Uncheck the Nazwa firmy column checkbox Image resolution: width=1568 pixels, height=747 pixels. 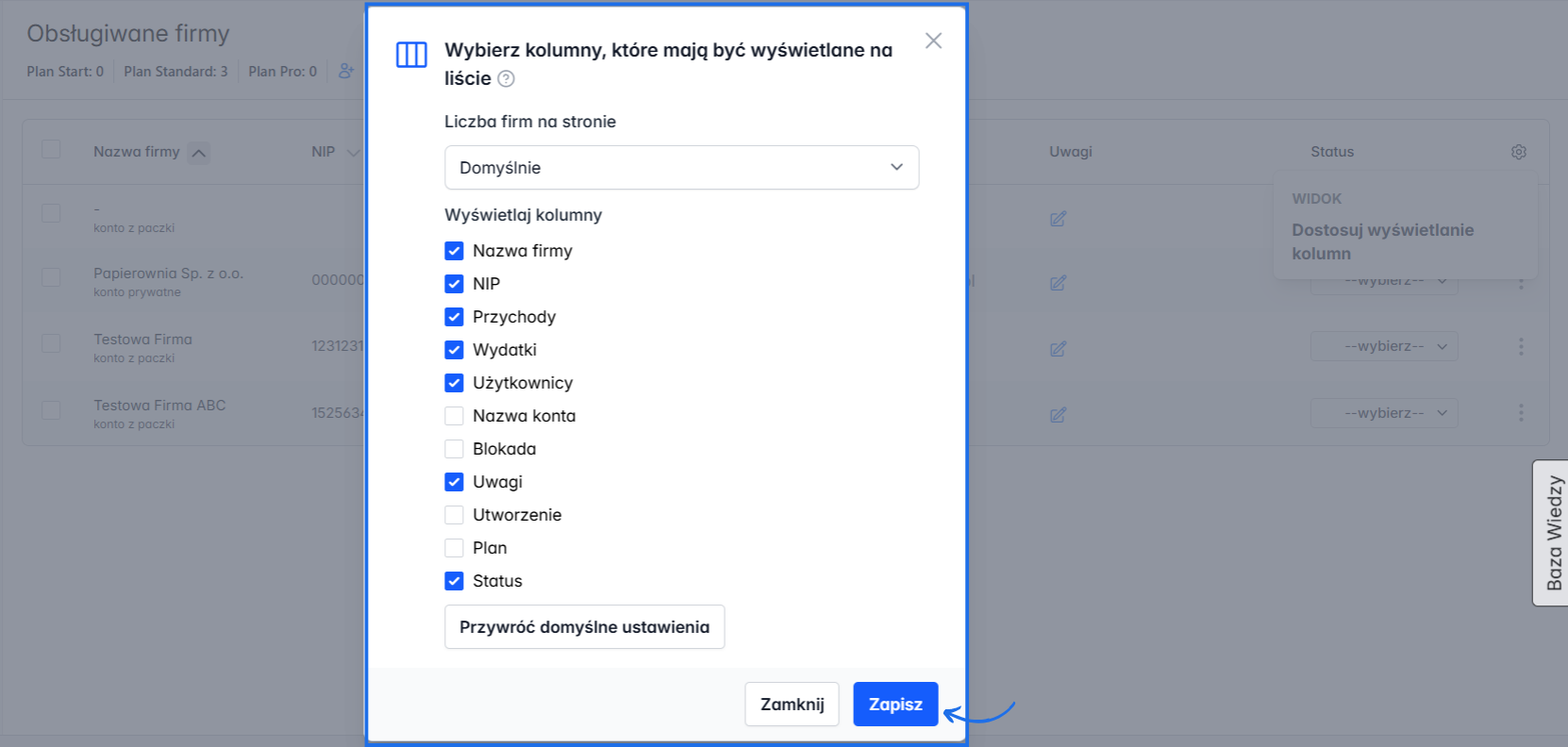(x=454, y=251)
